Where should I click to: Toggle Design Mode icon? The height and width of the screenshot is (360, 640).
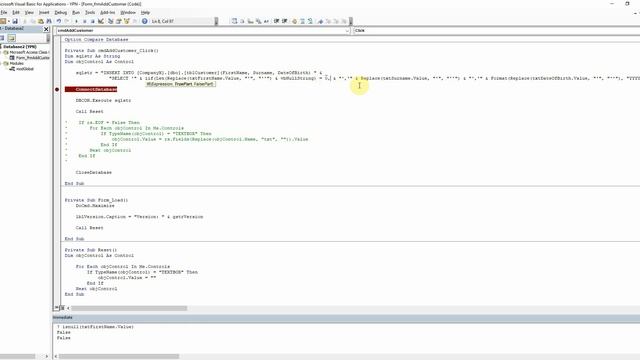click(101, 21)
